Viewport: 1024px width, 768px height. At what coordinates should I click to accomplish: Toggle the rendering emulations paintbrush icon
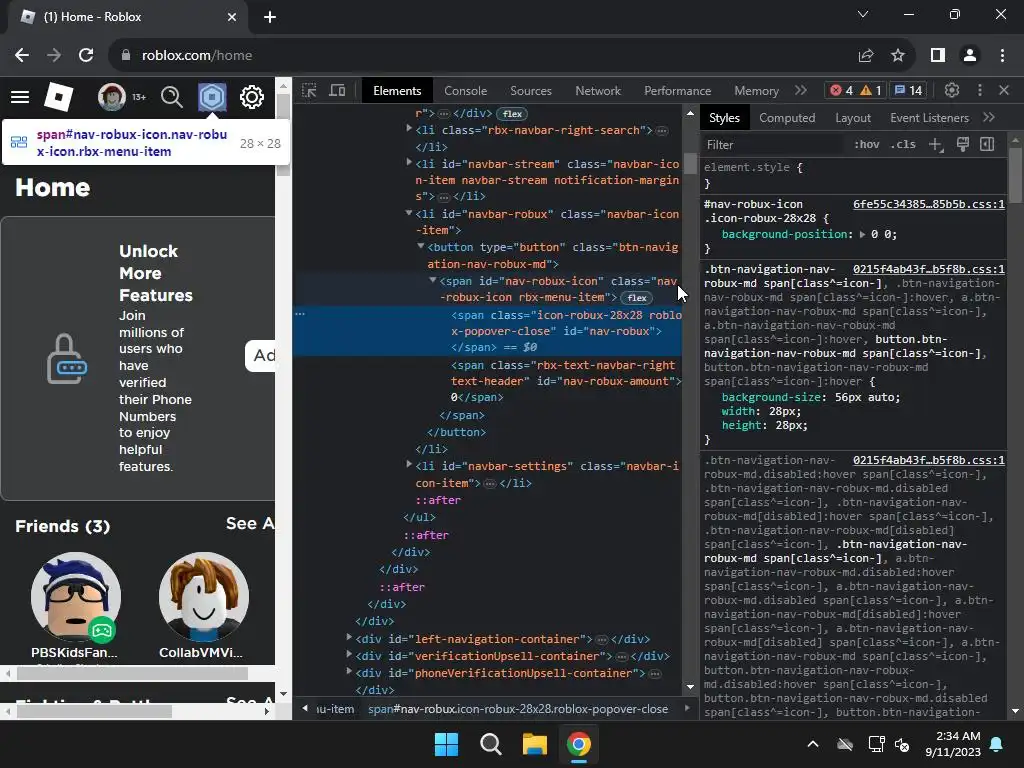(x=963, y=144)
